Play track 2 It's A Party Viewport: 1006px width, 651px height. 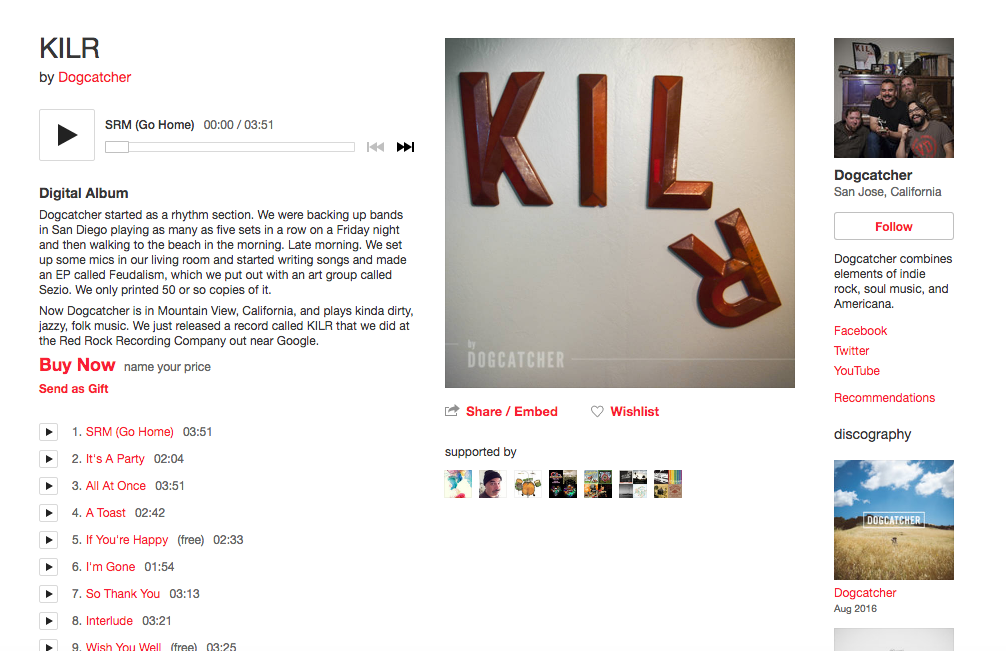pos(49,459)
